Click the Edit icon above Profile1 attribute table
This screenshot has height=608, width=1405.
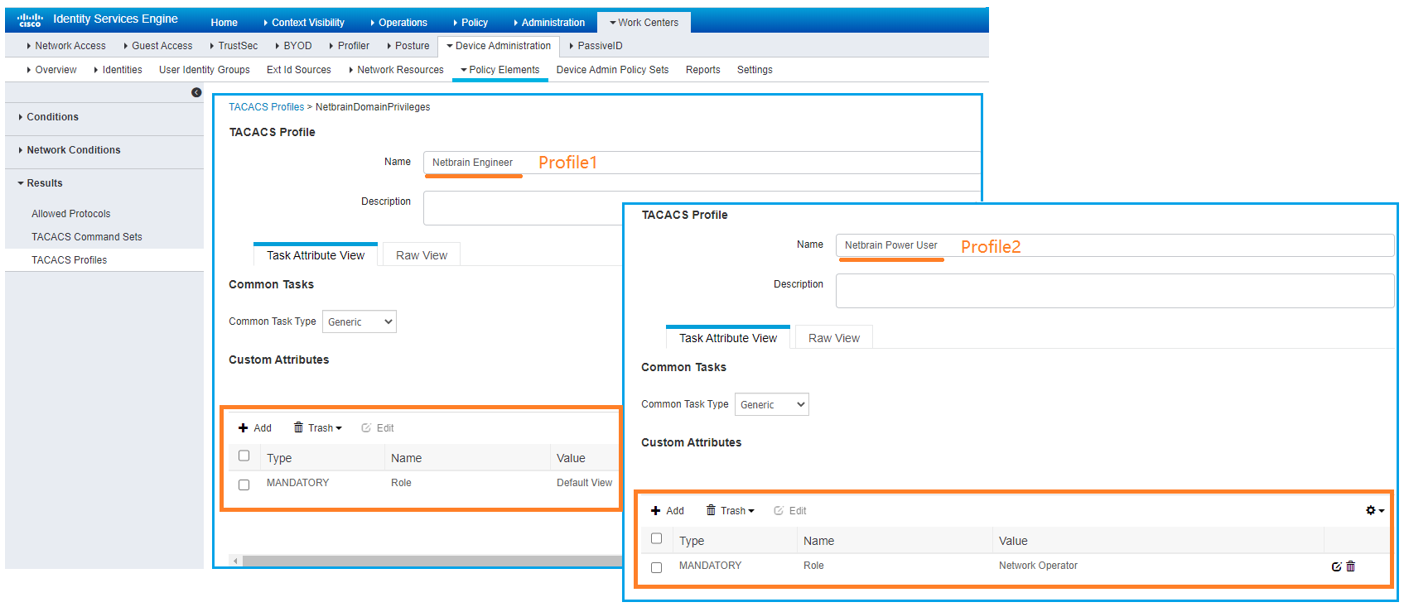[378, 427]
